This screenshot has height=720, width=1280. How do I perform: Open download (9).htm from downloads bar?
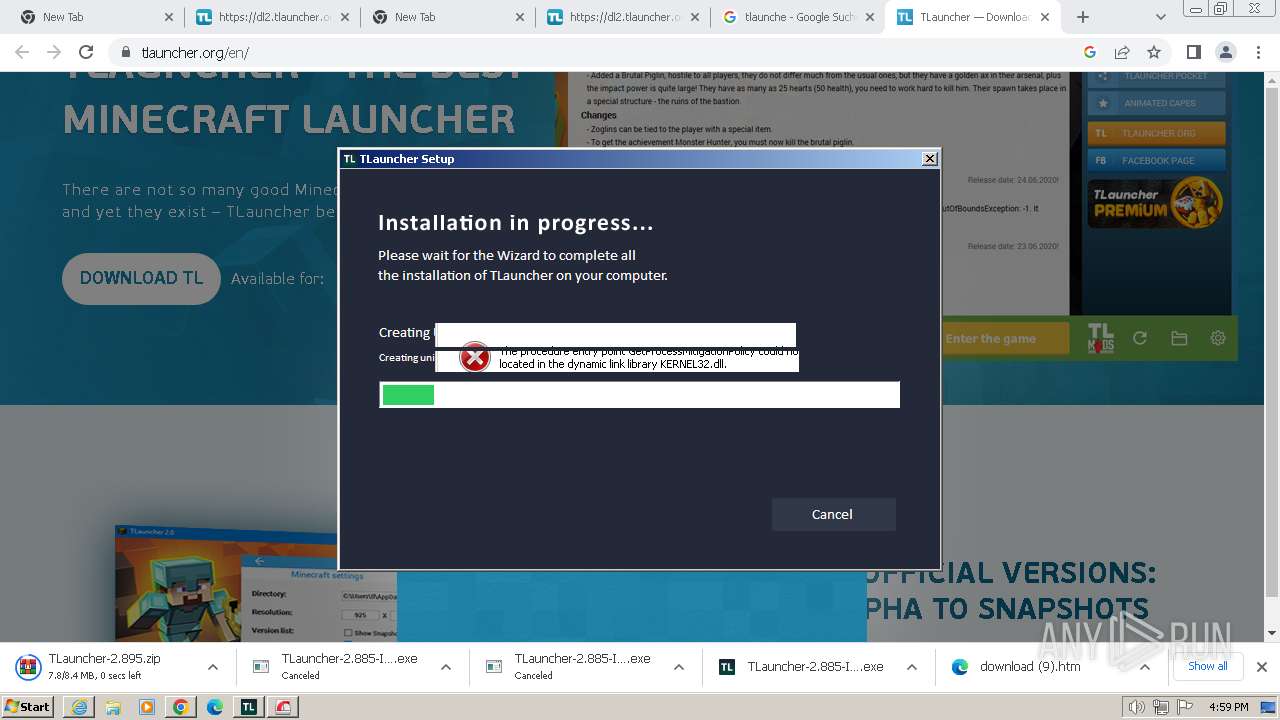pyautogui.click(x=1030, y=667)
